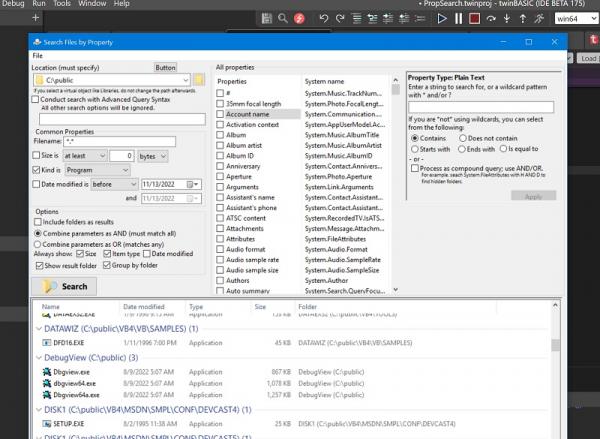Enable the 'Date modified is' checkbox
Image resolution: width=600 pixels, height=439 pixels.
coord(36,184)
